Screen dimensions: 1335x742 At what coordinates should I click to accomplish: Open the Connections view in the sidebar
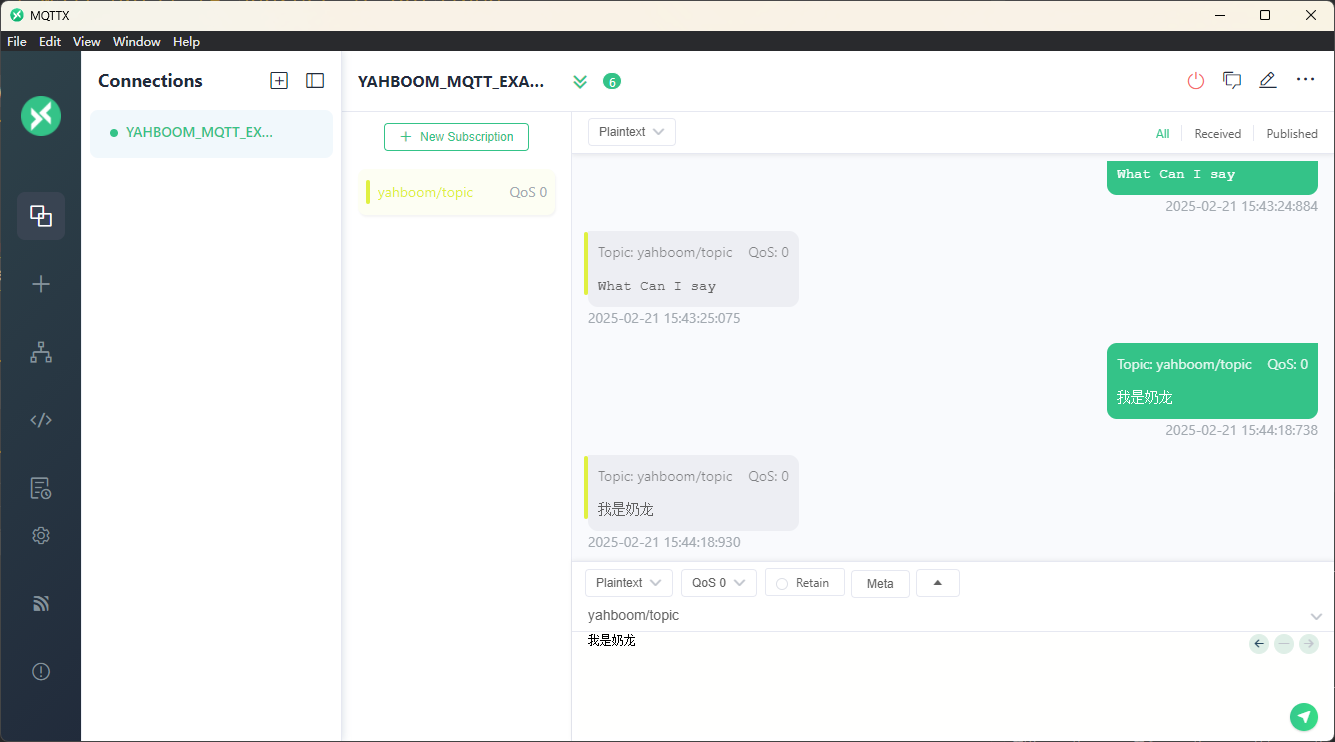click(41, 216)
